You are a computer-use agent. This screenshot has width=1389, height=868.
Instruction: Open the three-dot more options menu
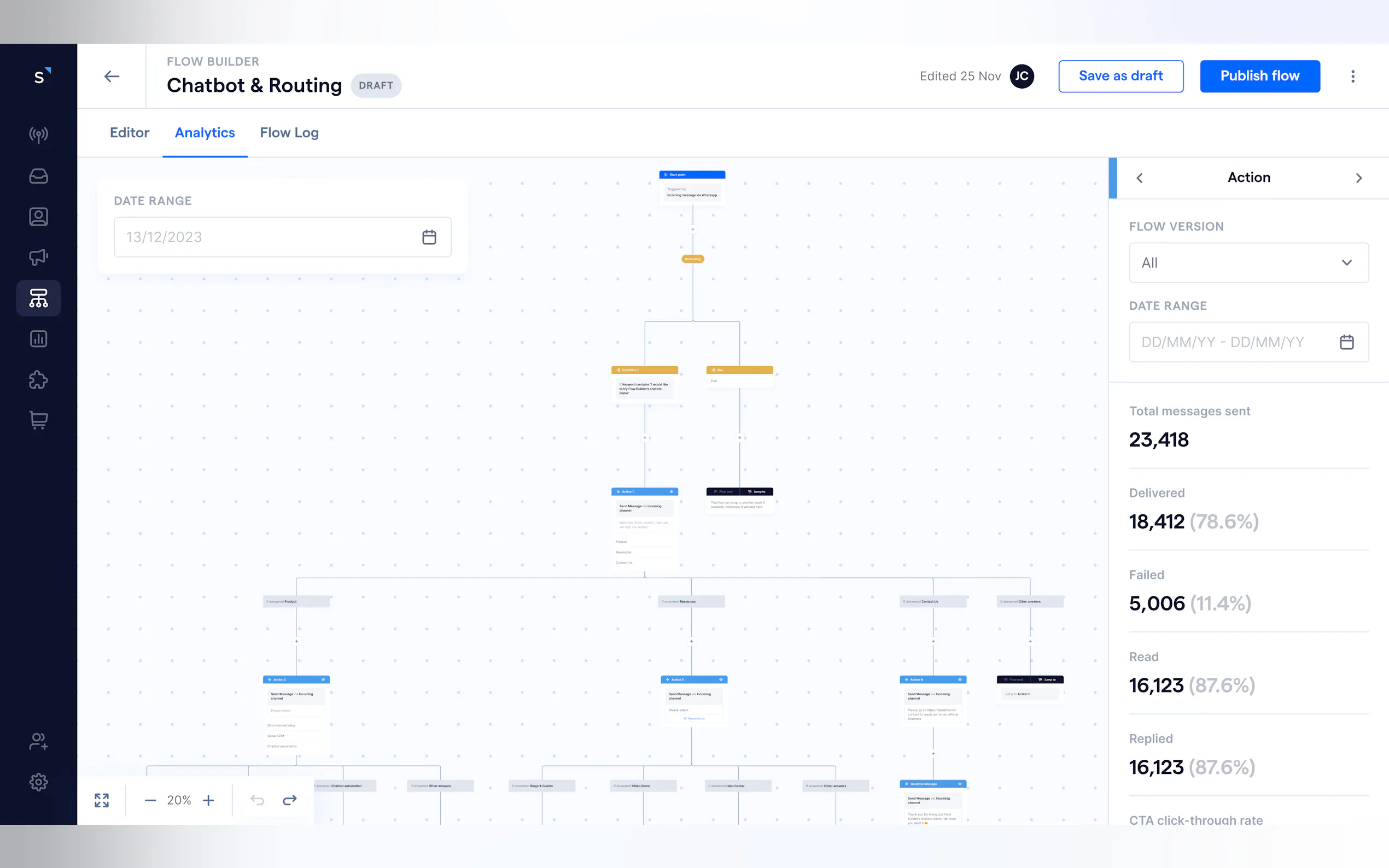(x=1352, y=77)
